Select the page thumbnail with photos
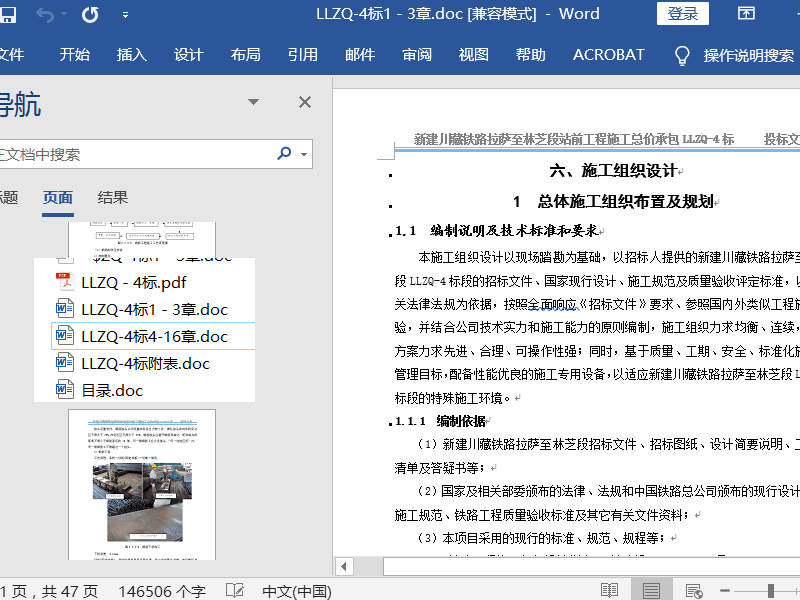 click(141, 484)
